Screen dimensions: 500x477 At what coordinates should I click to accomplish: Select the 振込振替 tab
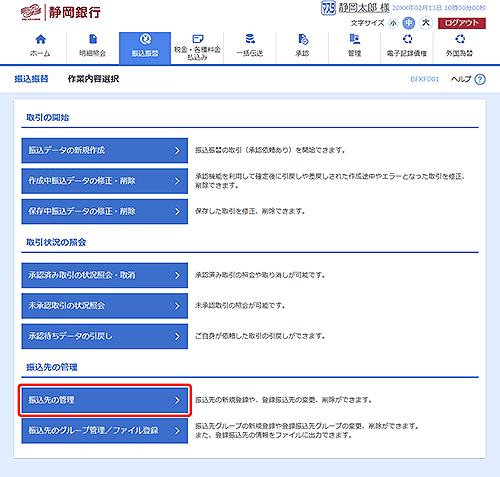pyautogui.click(x=145, y=48)
